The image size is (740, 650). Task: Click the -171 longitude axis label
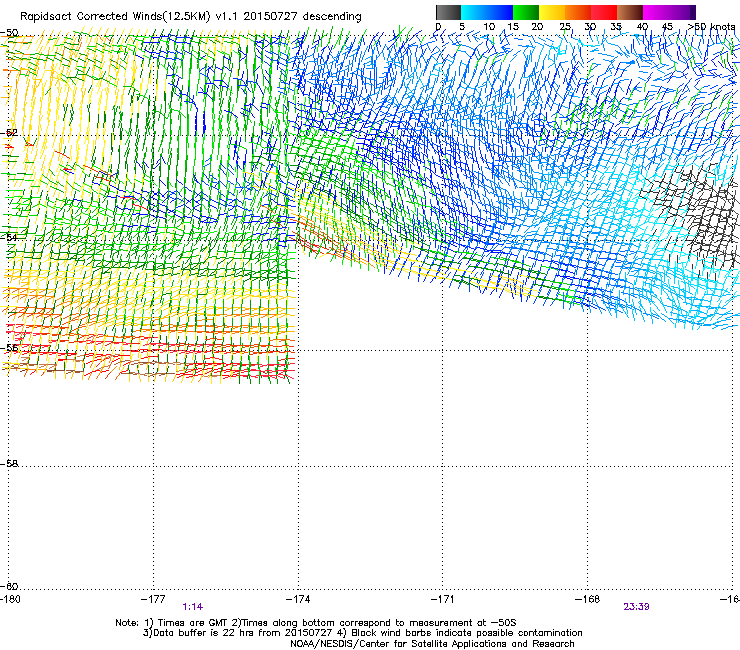[443, 599]
